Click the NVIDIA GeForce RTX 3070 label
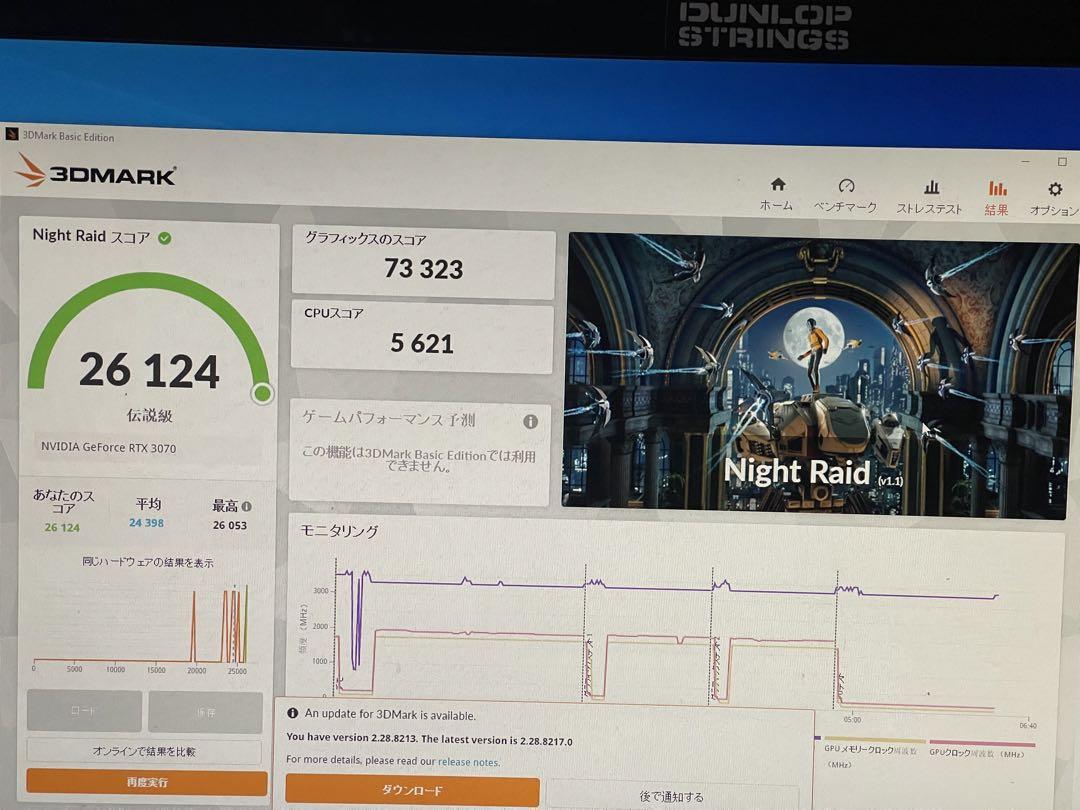The width and height of the screenshot is (1080, 810). point(108,448)
